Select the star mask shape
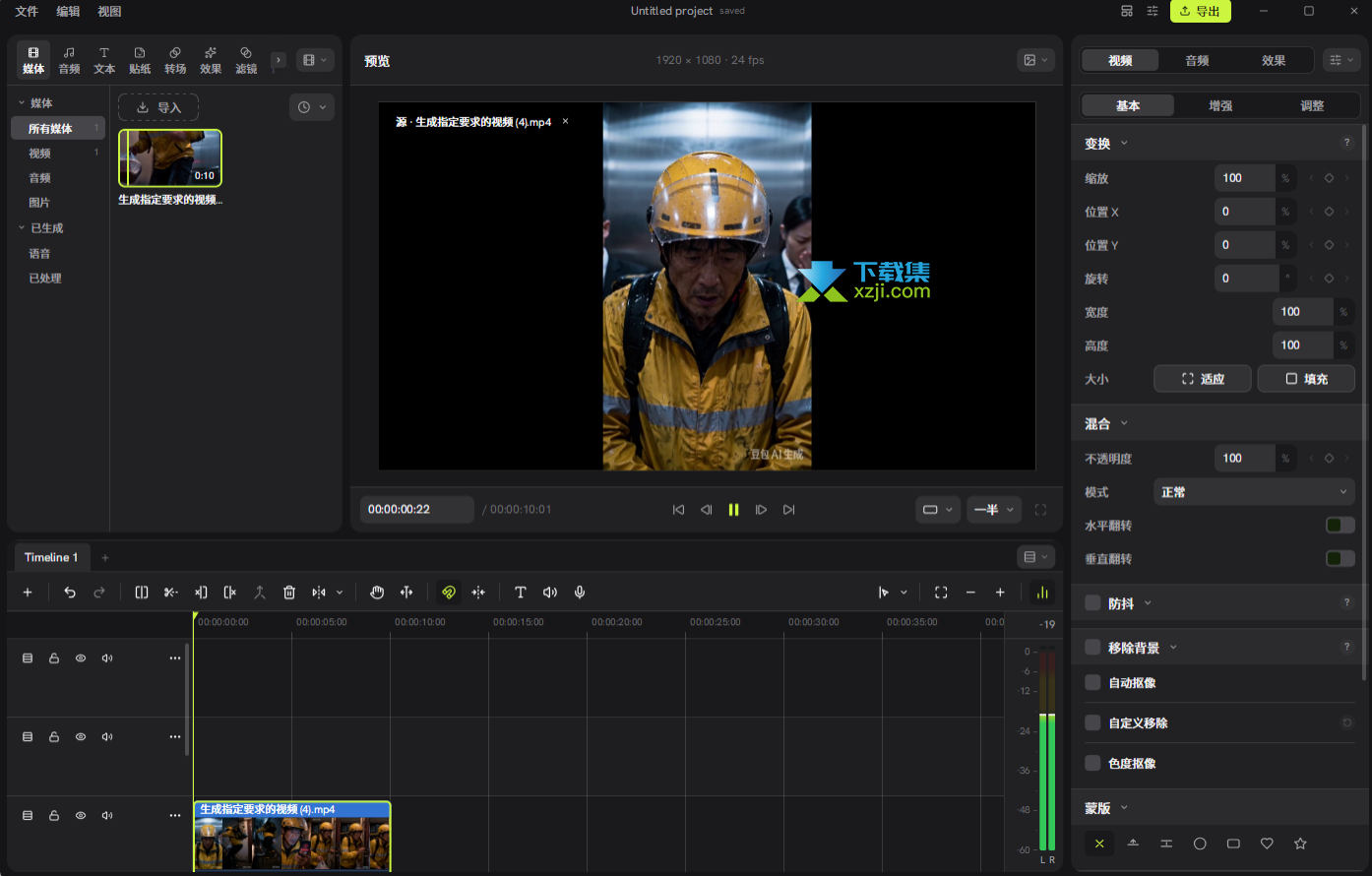Image resolution: width=1372 pixels, height=876 pixels. coord(1300,844)
